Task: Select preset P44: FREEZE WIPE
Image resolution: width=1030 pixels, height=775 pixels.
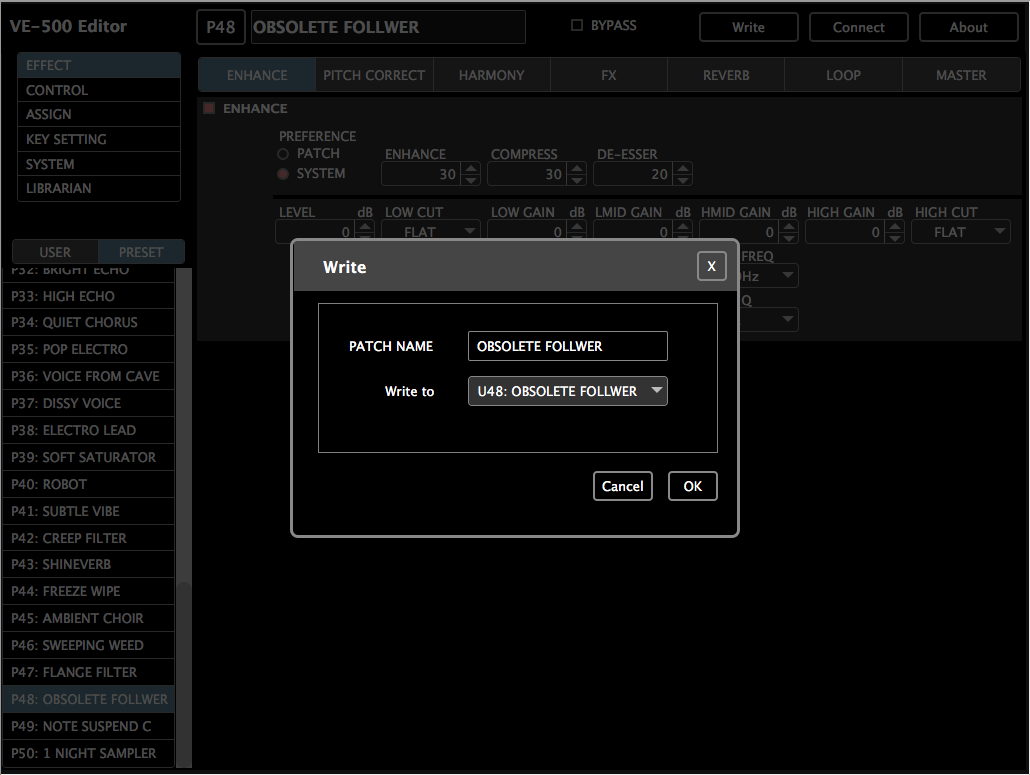Action: click(89, 591)
